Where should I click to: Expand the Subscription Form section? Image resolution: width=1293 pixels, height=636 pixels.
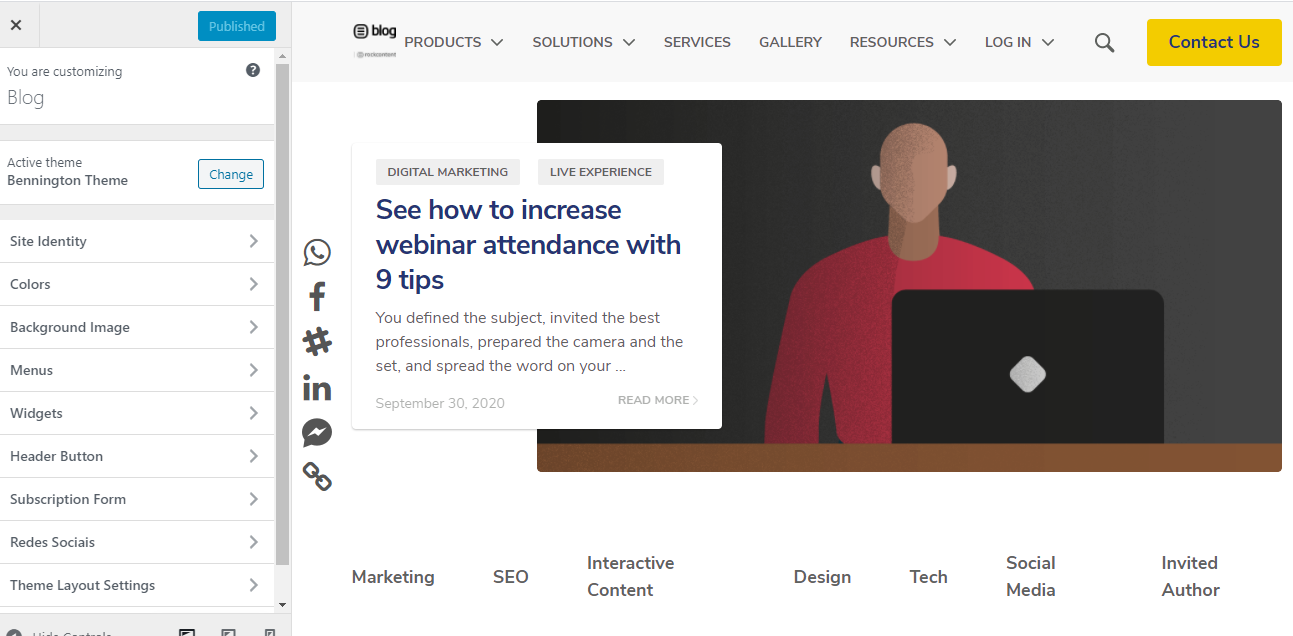(137, 499)
